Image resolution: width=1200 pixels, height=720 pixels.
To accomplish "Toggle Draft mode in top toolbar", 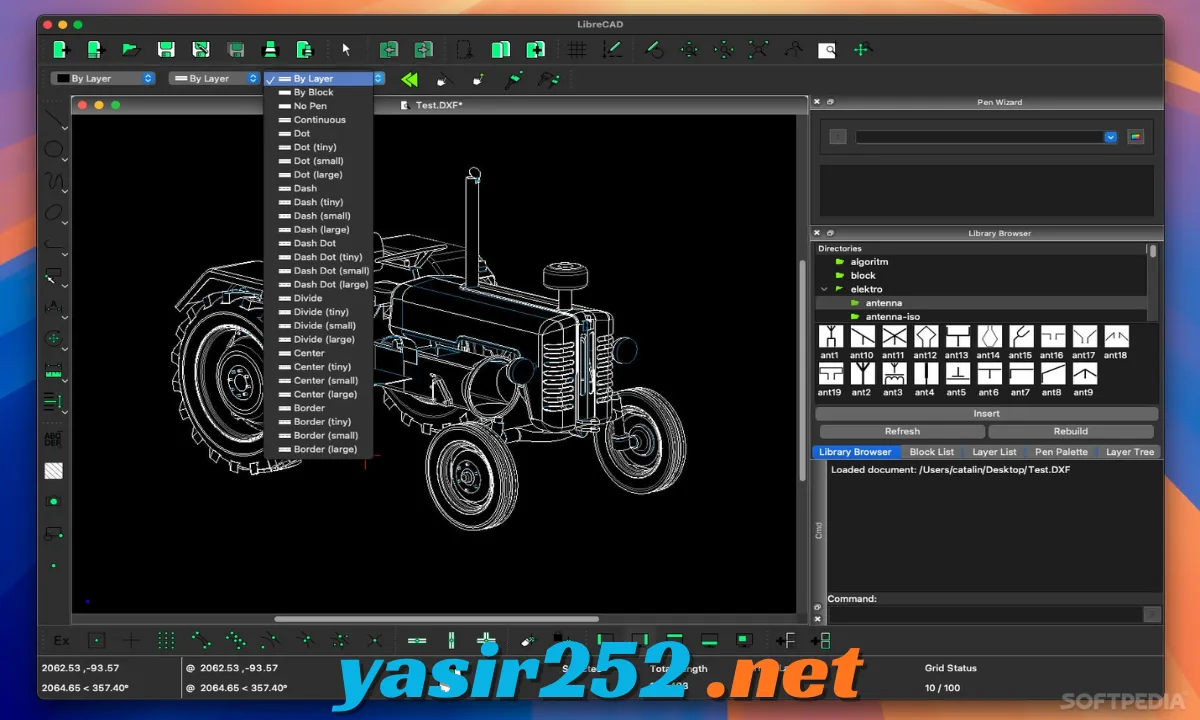I will click(x=613, y=48).
